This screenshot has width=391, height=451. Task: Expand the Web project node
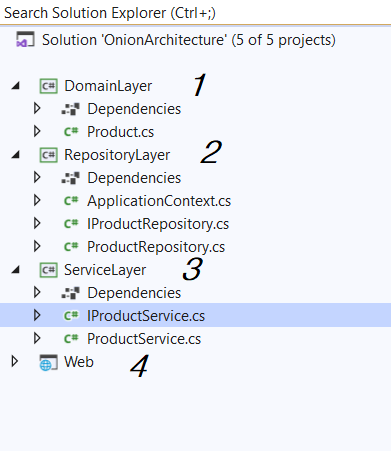[x=14, y=361]
